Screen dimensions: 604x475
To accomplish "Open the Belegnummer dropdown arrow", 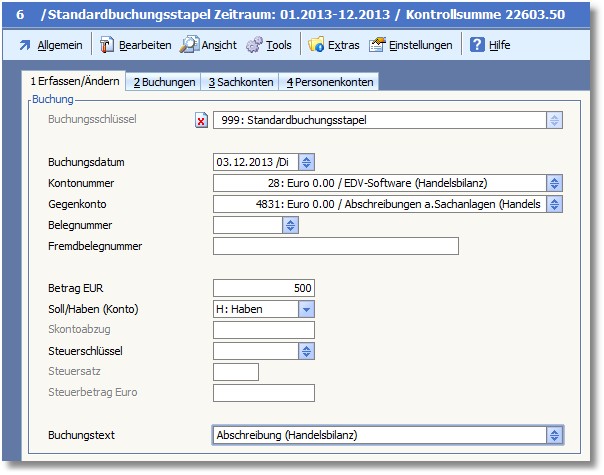I will click(x=290, y=225).
